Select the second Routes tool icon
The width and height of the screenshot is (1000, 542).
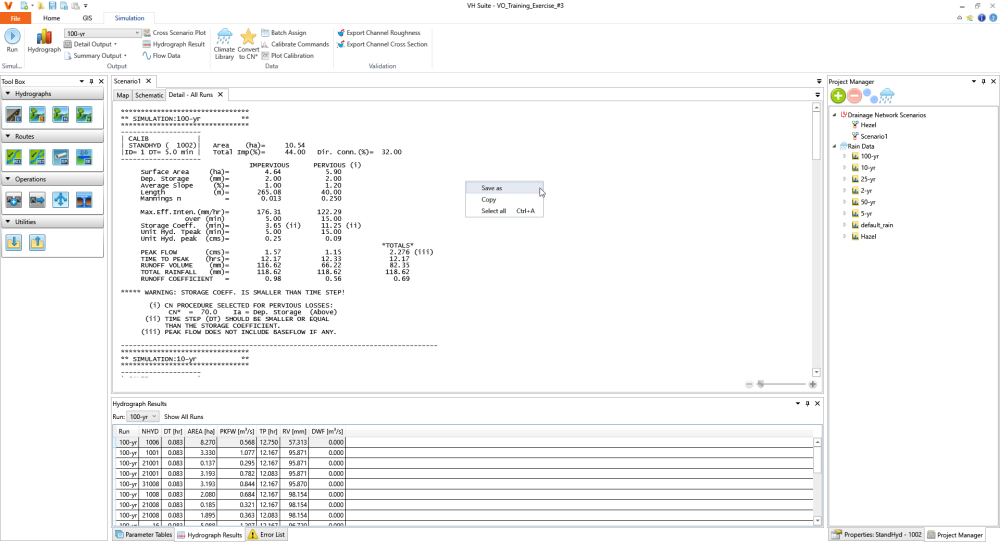[x=37, y=157]
